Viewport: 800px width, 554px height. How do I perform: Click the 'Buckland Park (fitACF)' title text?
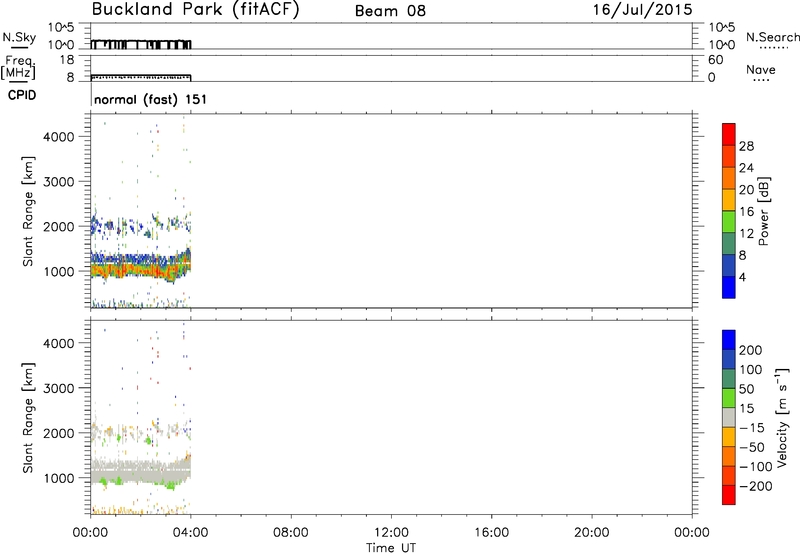click(x=195, y=10)
